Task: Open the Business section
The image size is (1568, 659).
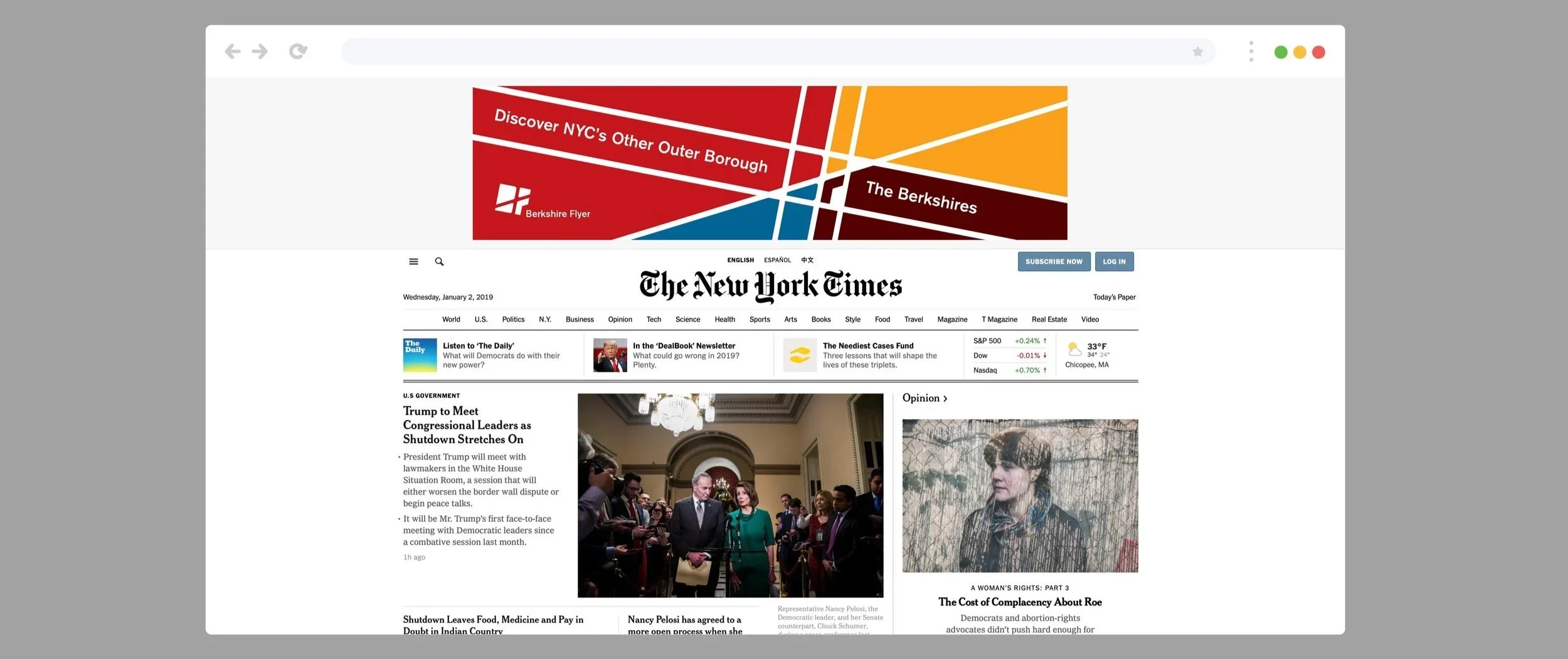Action: (580, 319)
